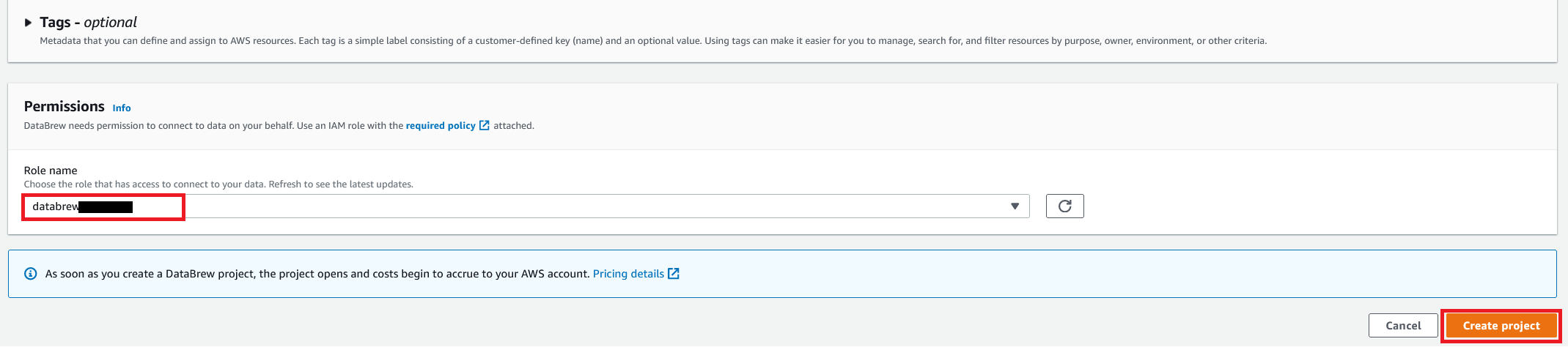Screen dimensions: 1568x347
Task: Click the Role name dropdown caret arrow
Action: coord(1015,206)
